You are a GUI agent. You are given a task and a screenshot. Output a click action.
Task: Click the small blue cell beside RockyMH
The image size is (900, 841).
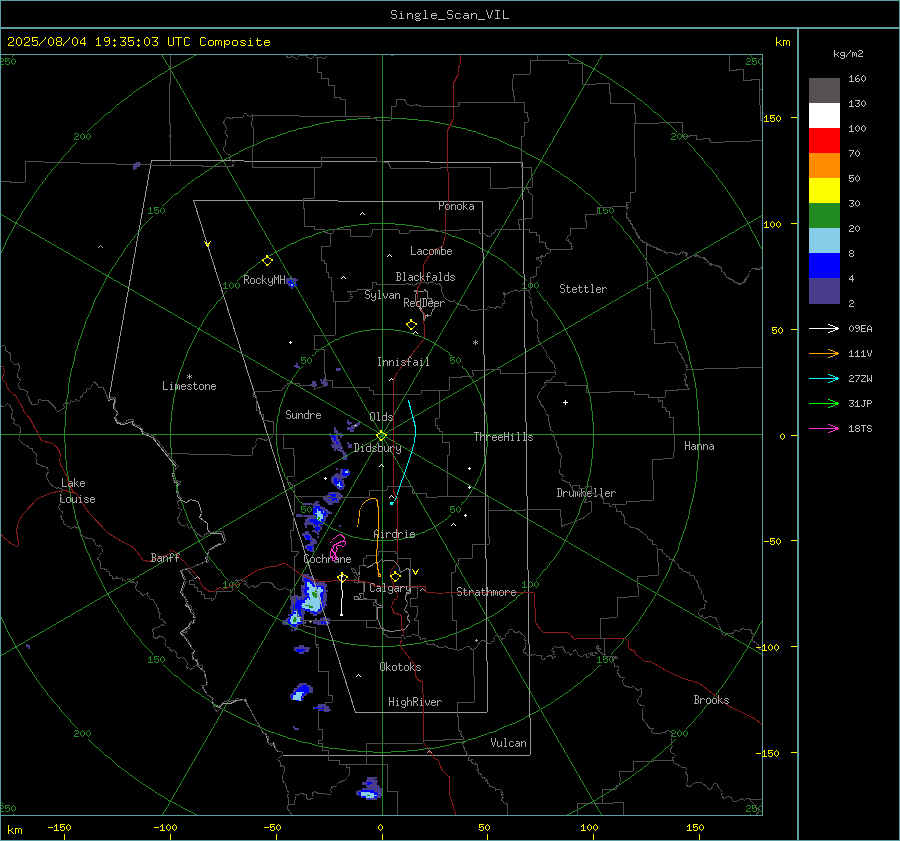(x=292, y=282)
